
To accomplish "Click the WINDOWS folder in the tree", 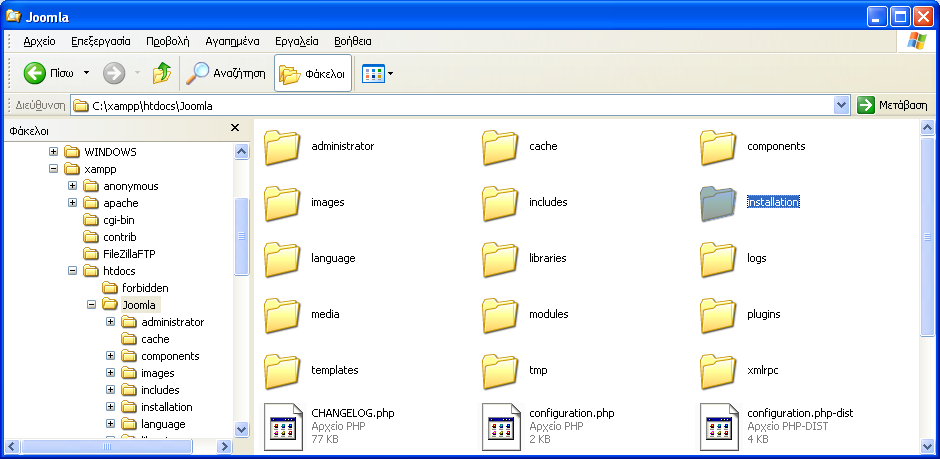I will point(110,152).
